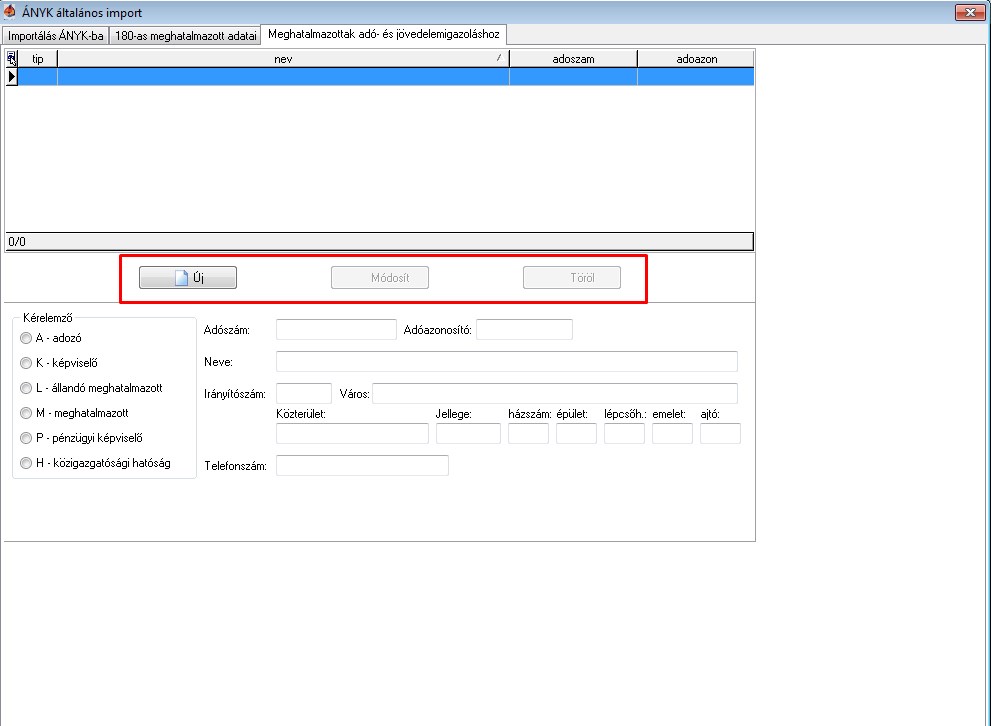Click the Módosít button
Viewport: 991px width, 726px height.
pos(380,277)
